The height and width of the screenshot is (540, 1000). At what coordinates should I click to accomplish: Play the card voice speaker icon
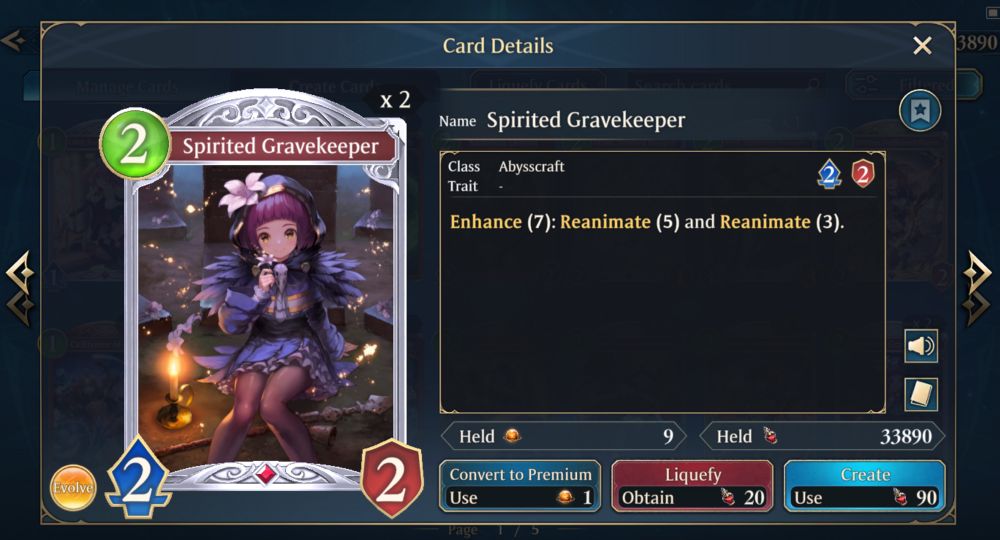coord(921,346)
